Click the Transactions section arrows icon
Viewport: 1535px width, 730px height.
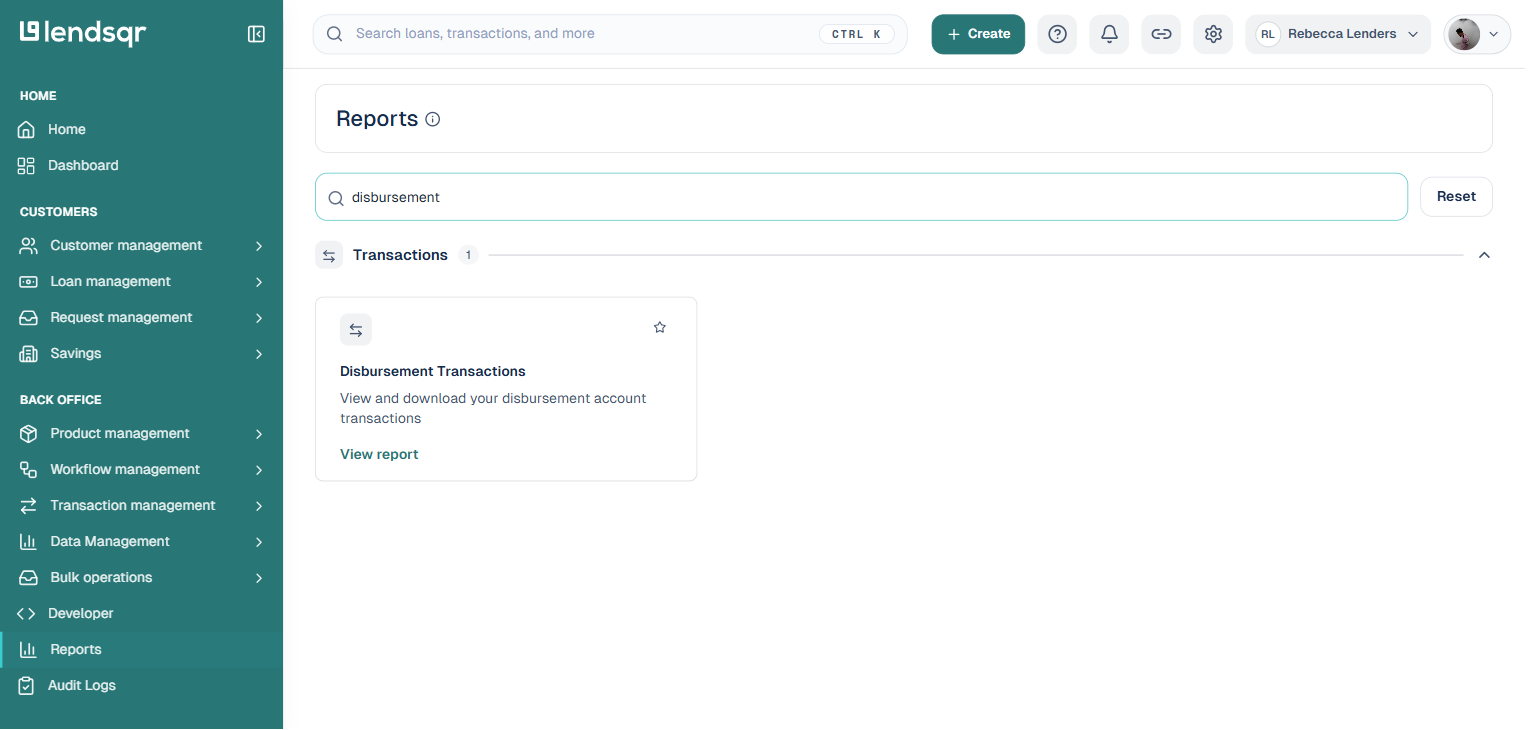coord(329,255)
